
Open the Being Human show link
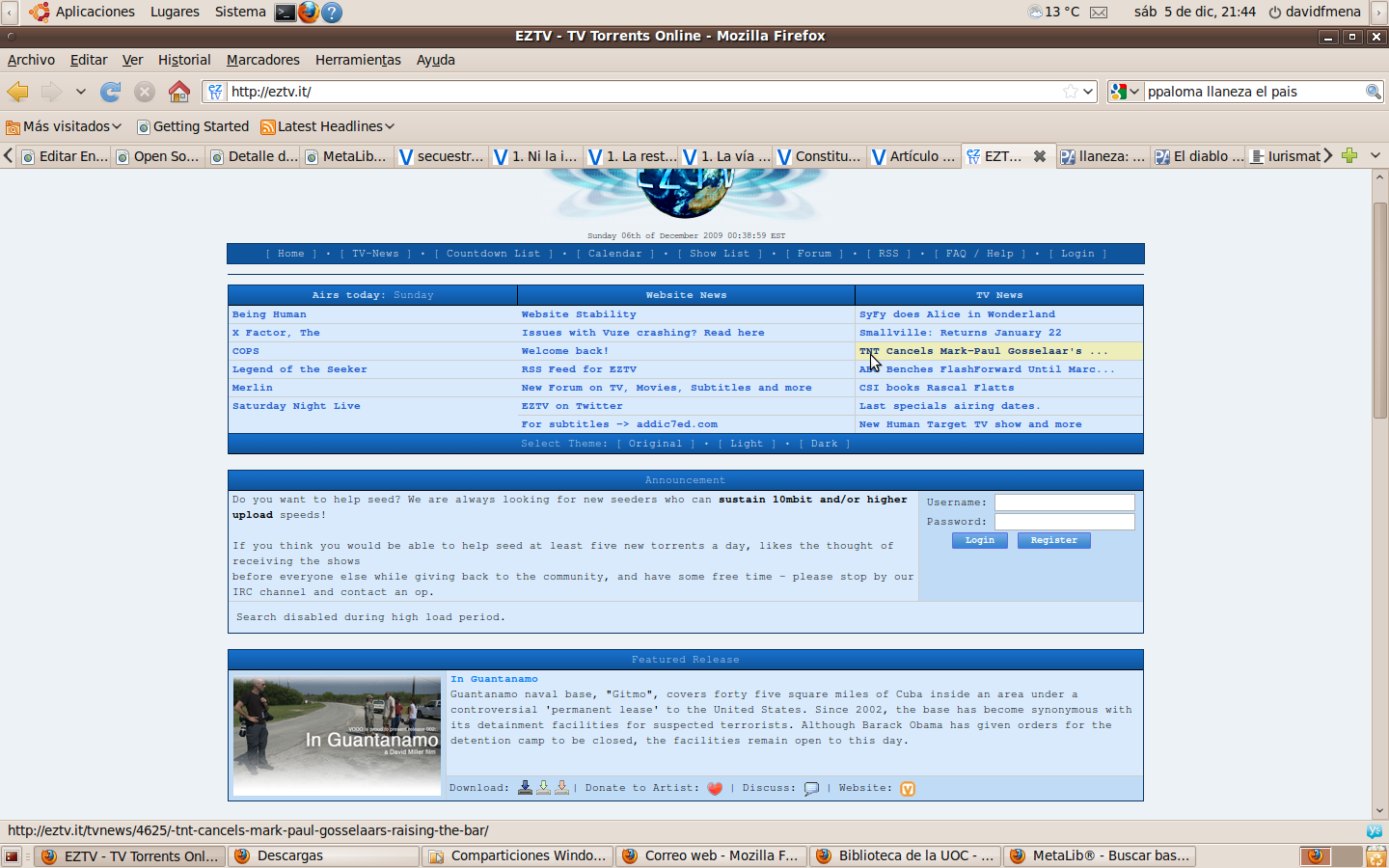coord(269,314)
